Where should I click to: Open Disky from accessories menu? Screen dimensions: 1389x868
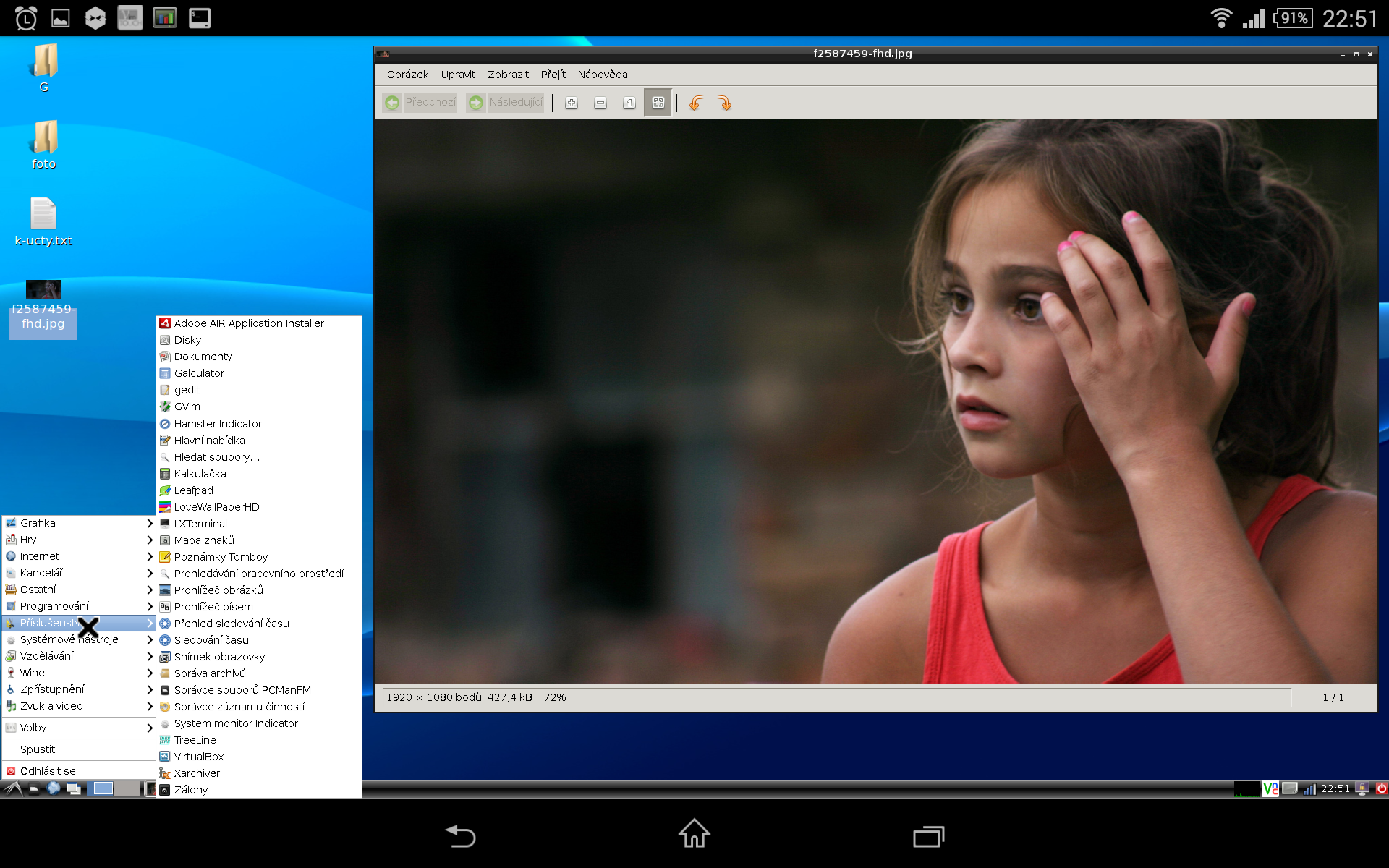(259, 340)
